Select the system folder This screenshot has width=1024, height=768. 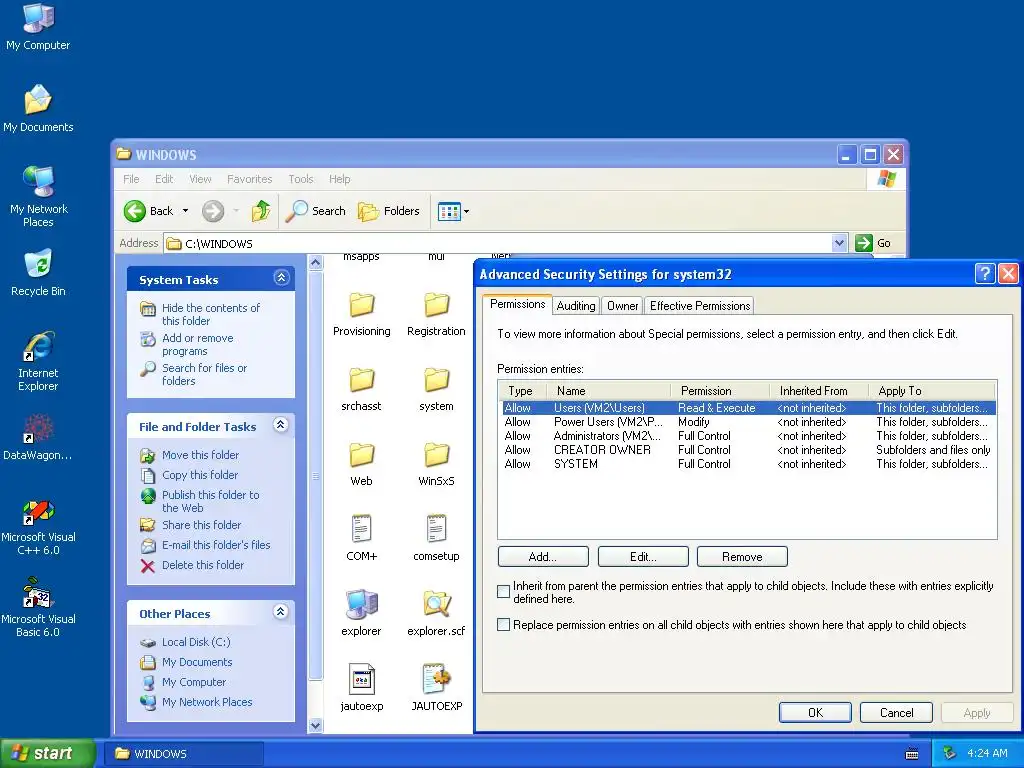click(436, 390)
